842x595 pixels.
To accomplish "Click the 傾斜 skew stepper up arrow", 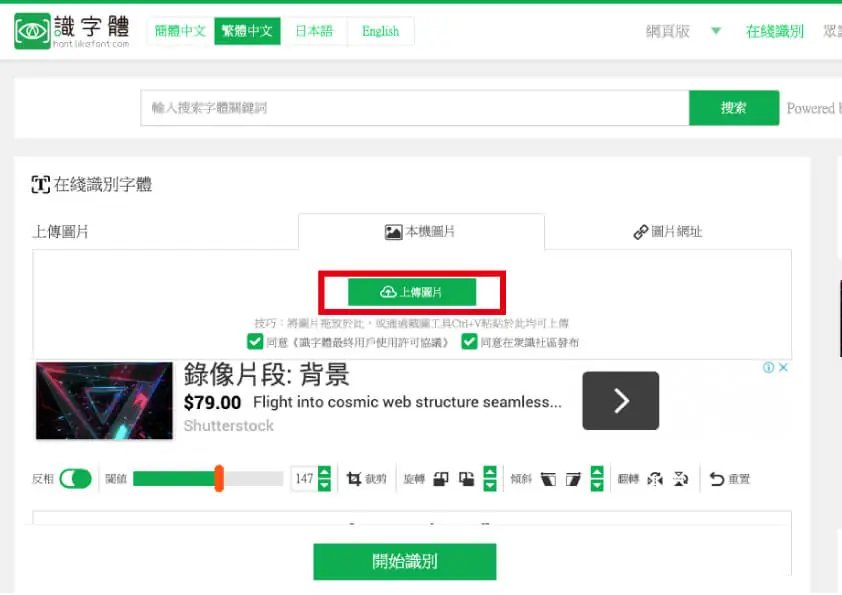I will point(597,472).
